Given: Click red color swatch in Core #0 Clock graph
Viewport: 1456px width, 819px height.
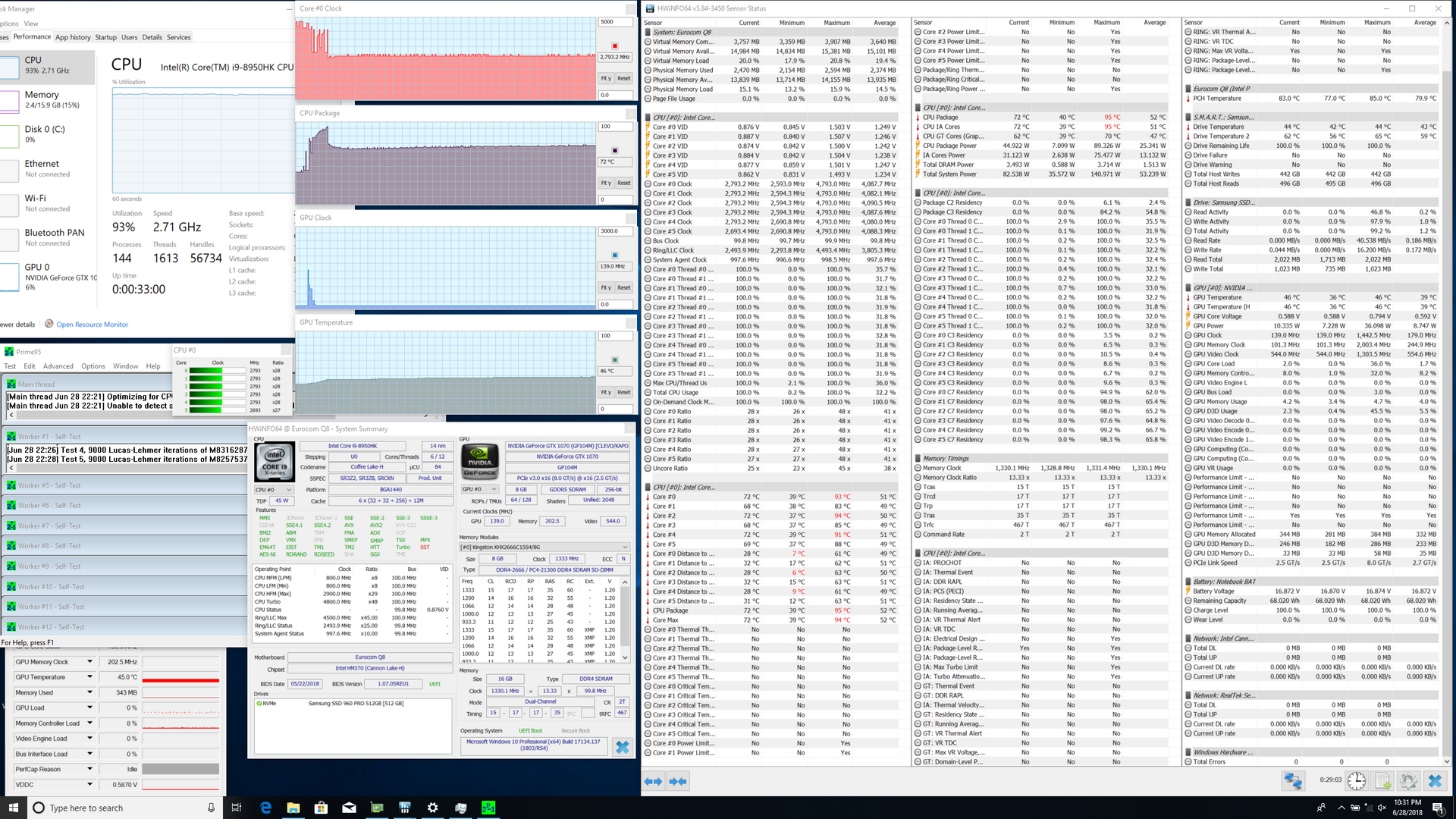Looking at the screenshot, I should tap(614, 46).
